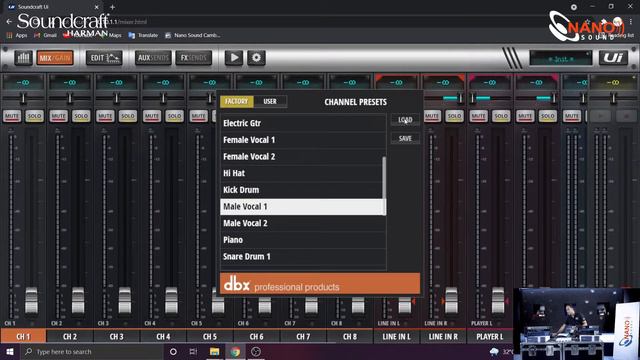This screenshot has width=640, height=360.
Task: Solo channel CH 1
Action: click(34, 116)
